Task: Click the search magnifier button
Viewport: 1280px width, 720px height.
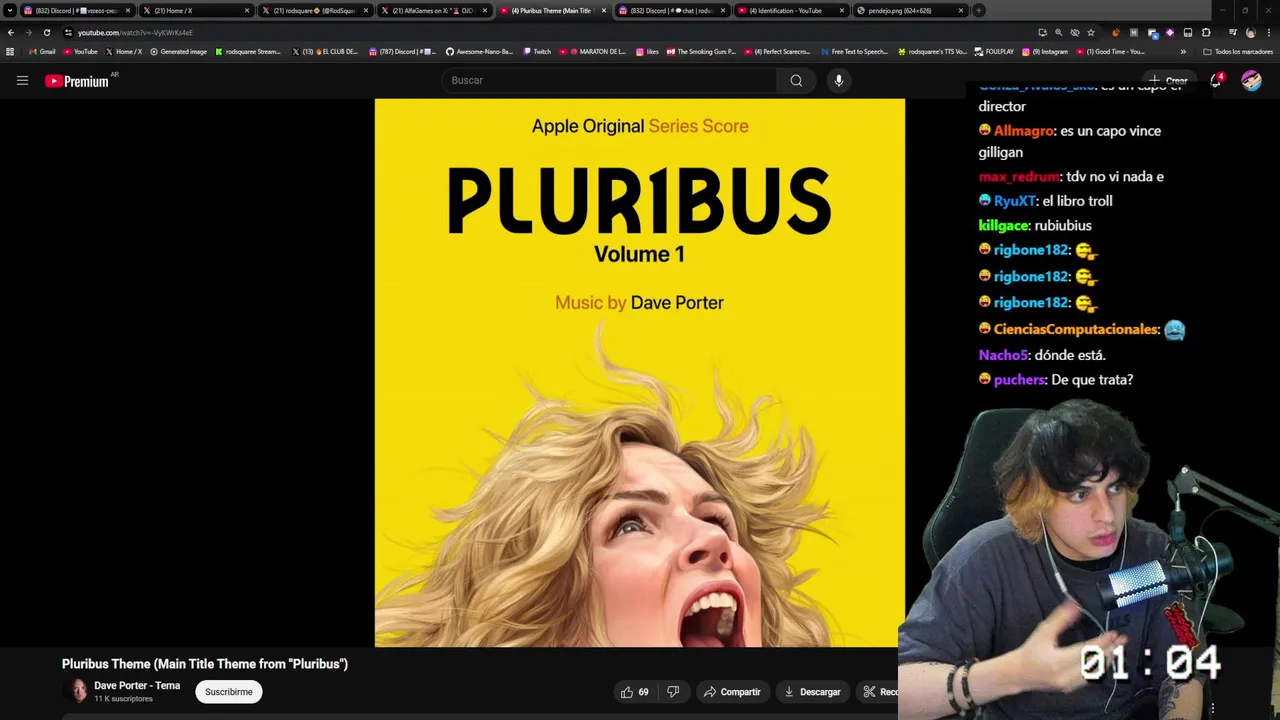Action: click(796, 80)
